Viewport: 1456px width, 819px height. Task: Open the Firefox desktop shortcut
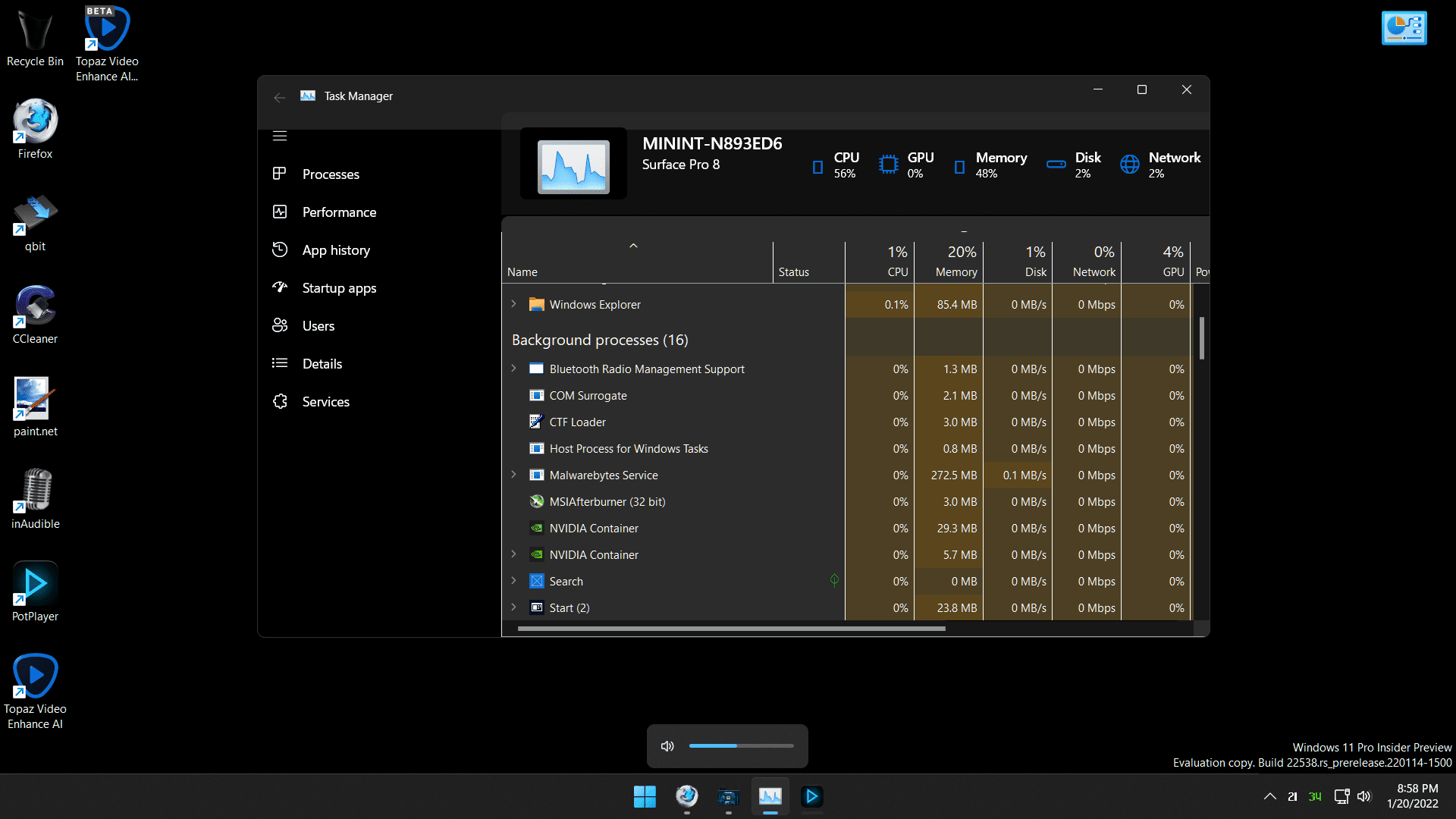[x=35, y=129]
